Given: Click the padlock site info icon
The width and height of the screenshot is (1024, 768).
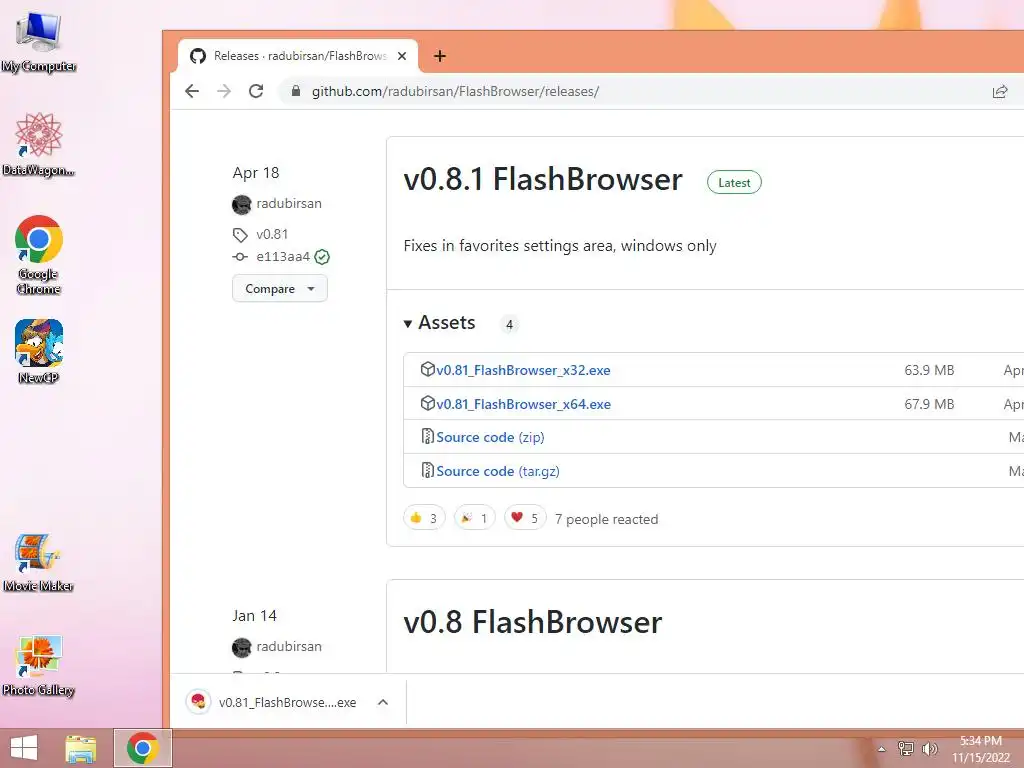Looking at the screenshot, I should (296, 91).
